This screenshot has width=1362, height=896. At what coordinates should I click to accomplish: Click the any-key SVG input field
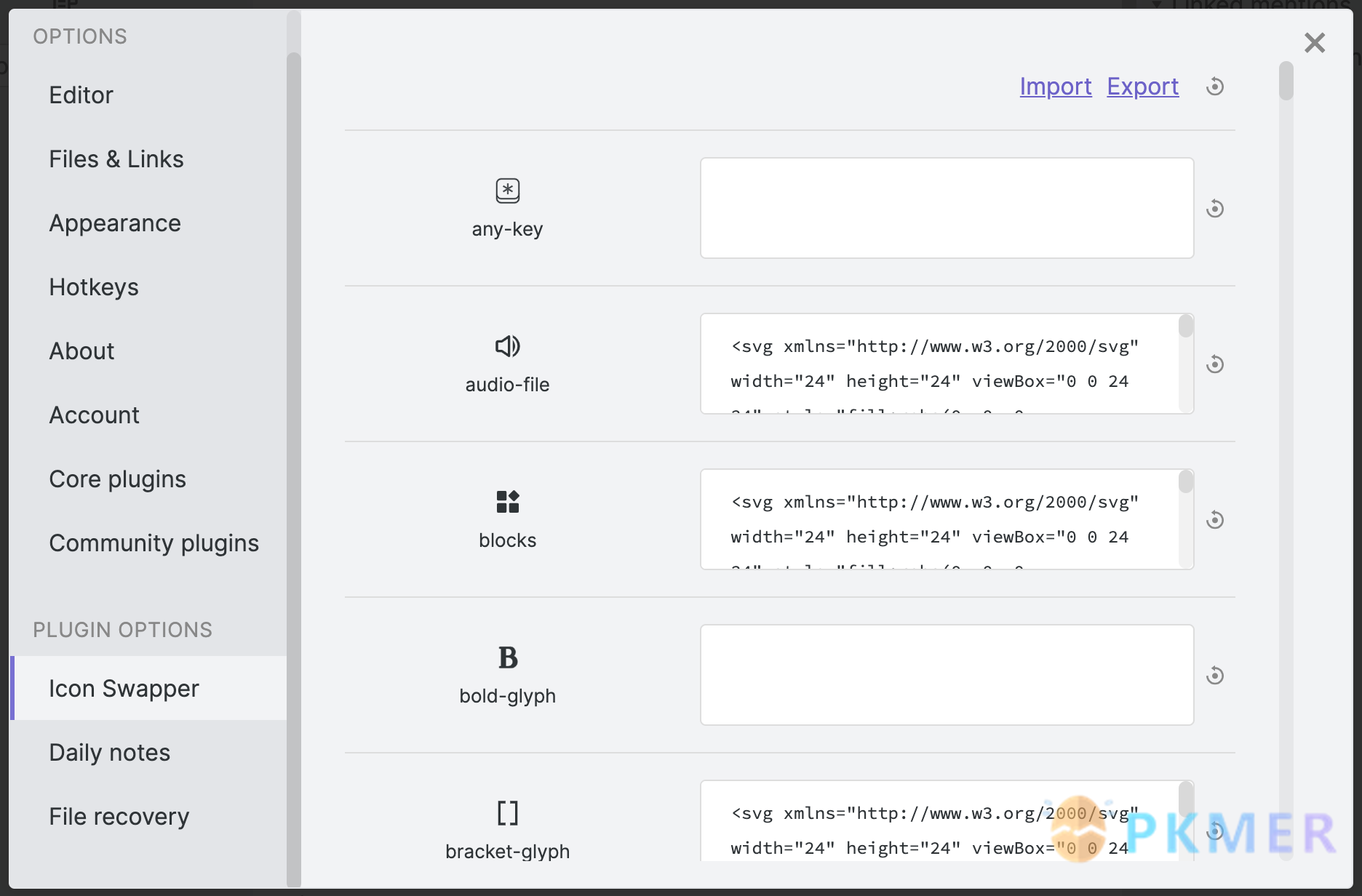coord(946,208)
